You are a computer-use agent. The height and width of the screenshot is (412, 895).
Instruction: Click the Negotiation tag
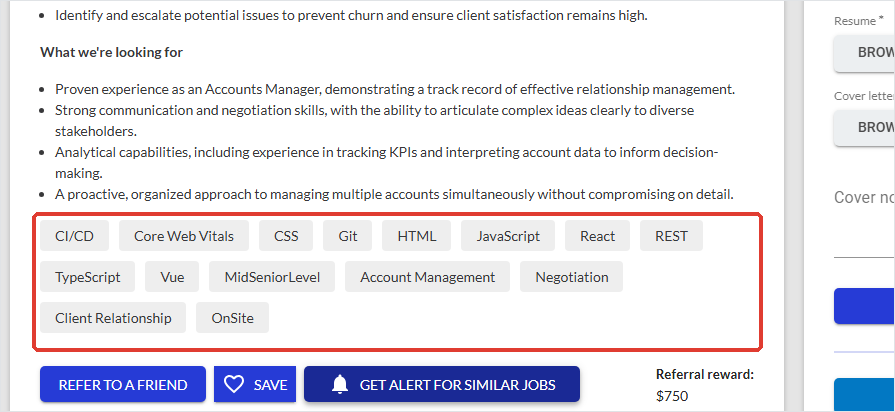click(571, 277)
